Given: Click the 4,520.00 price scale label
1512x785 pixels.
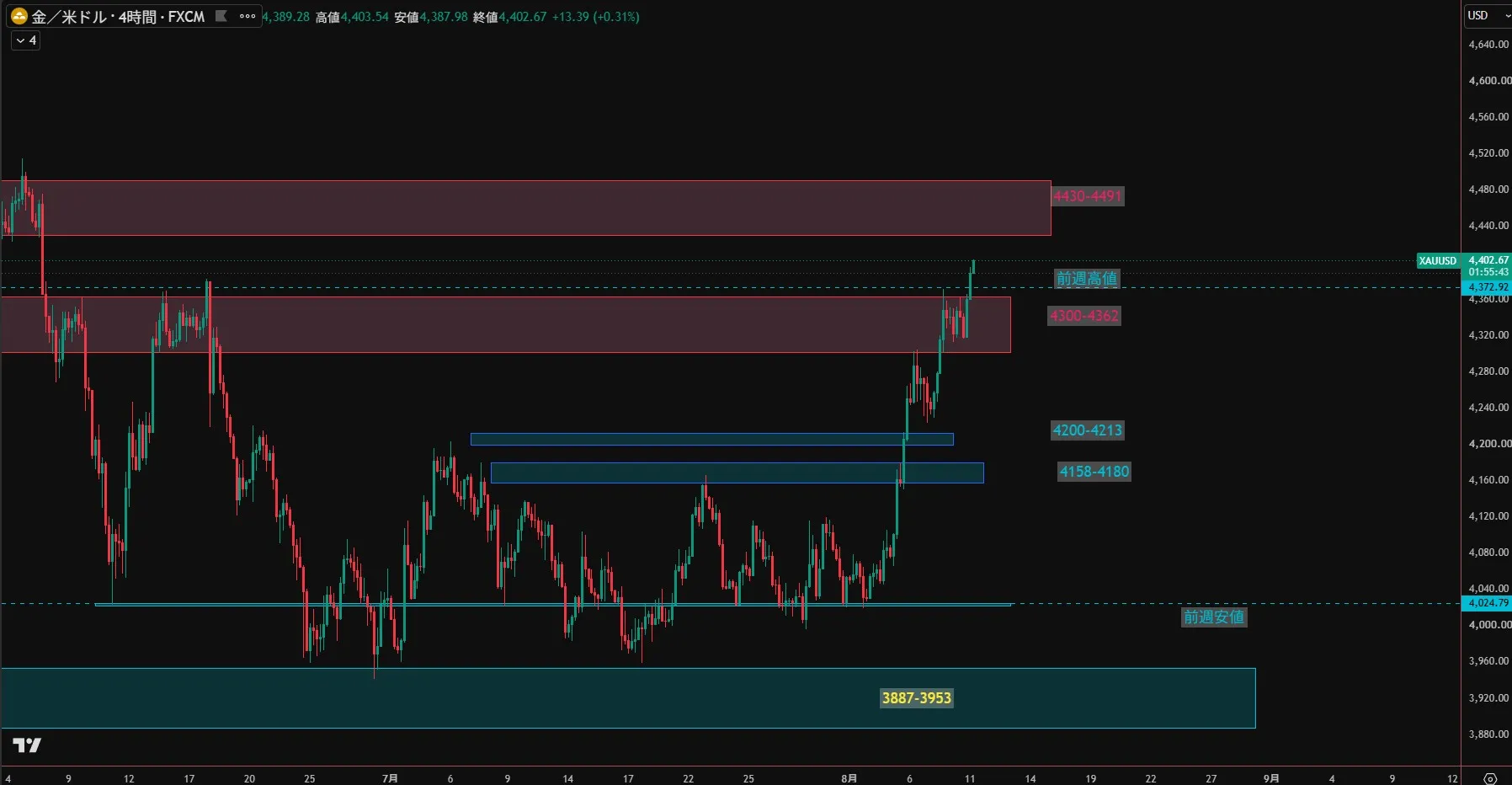Looking at the screenshot, I should pos(1488,153).
